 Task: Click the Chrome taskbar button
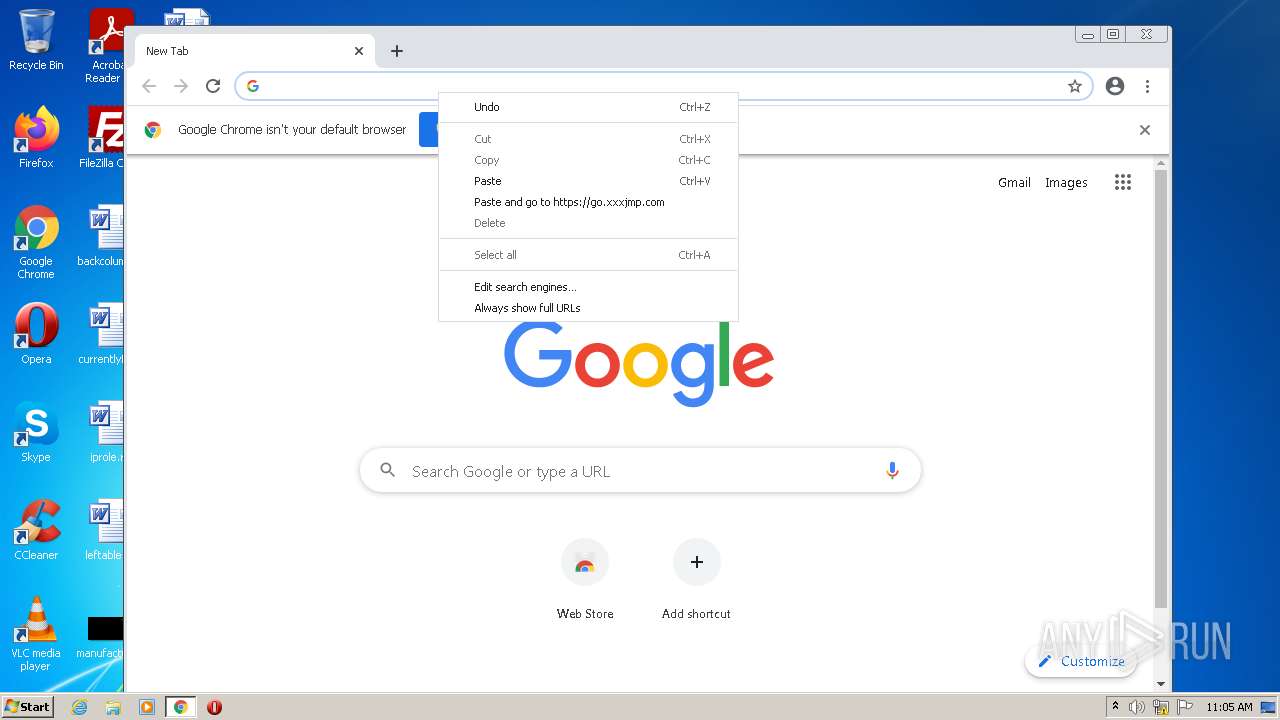181,707
